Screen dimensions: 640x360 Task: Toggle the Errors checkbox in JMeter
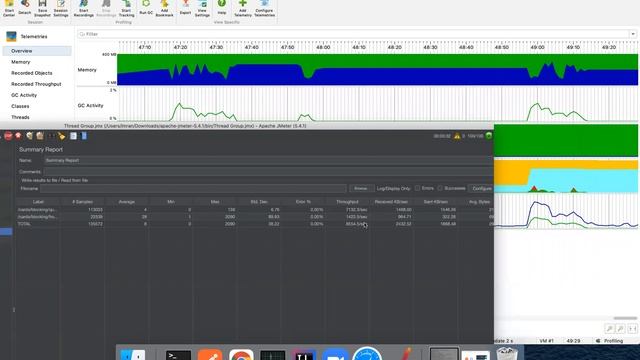(417, 188)
